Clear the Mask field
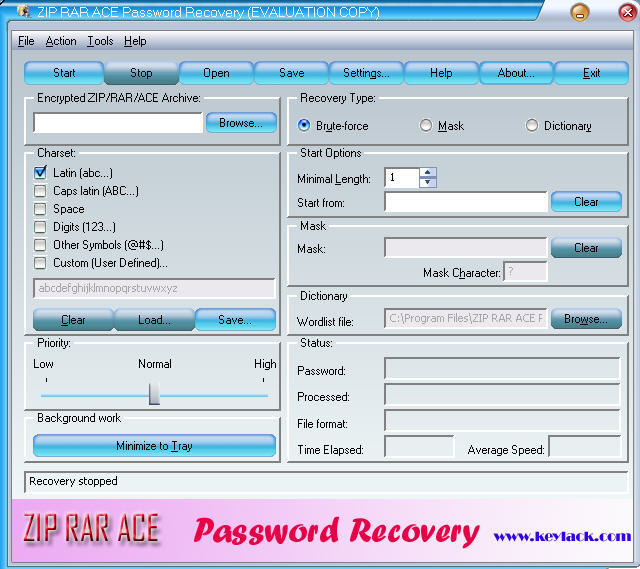The image size is (640, 569). pyautogui.click(x=586, y=248)
